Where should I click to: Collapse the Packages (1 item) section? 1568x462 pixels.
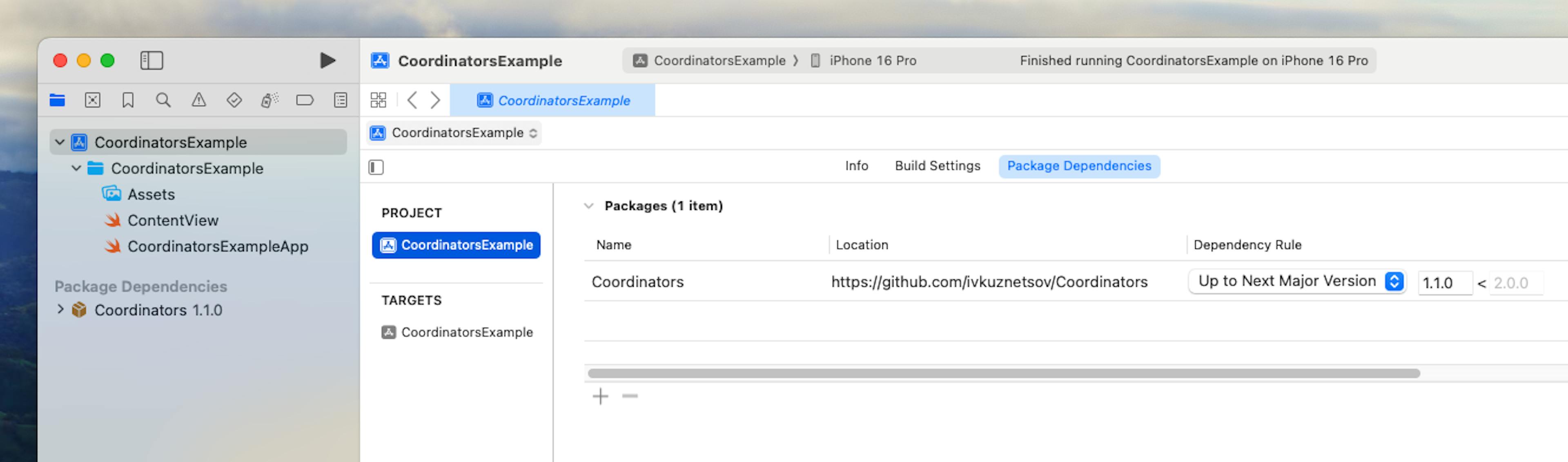(588, 206)
